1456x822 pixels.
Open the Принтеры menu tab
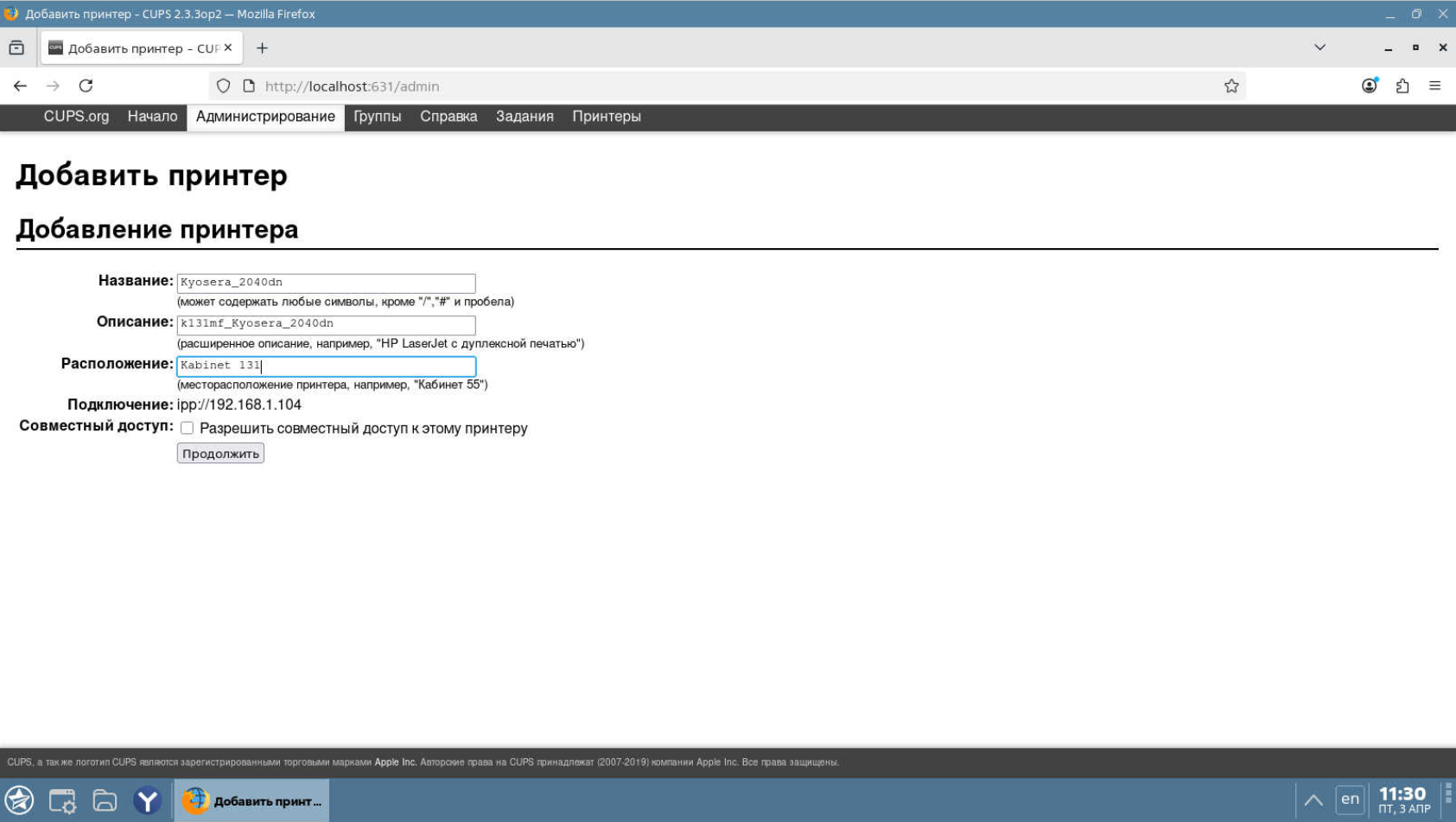tap(606, 117)
